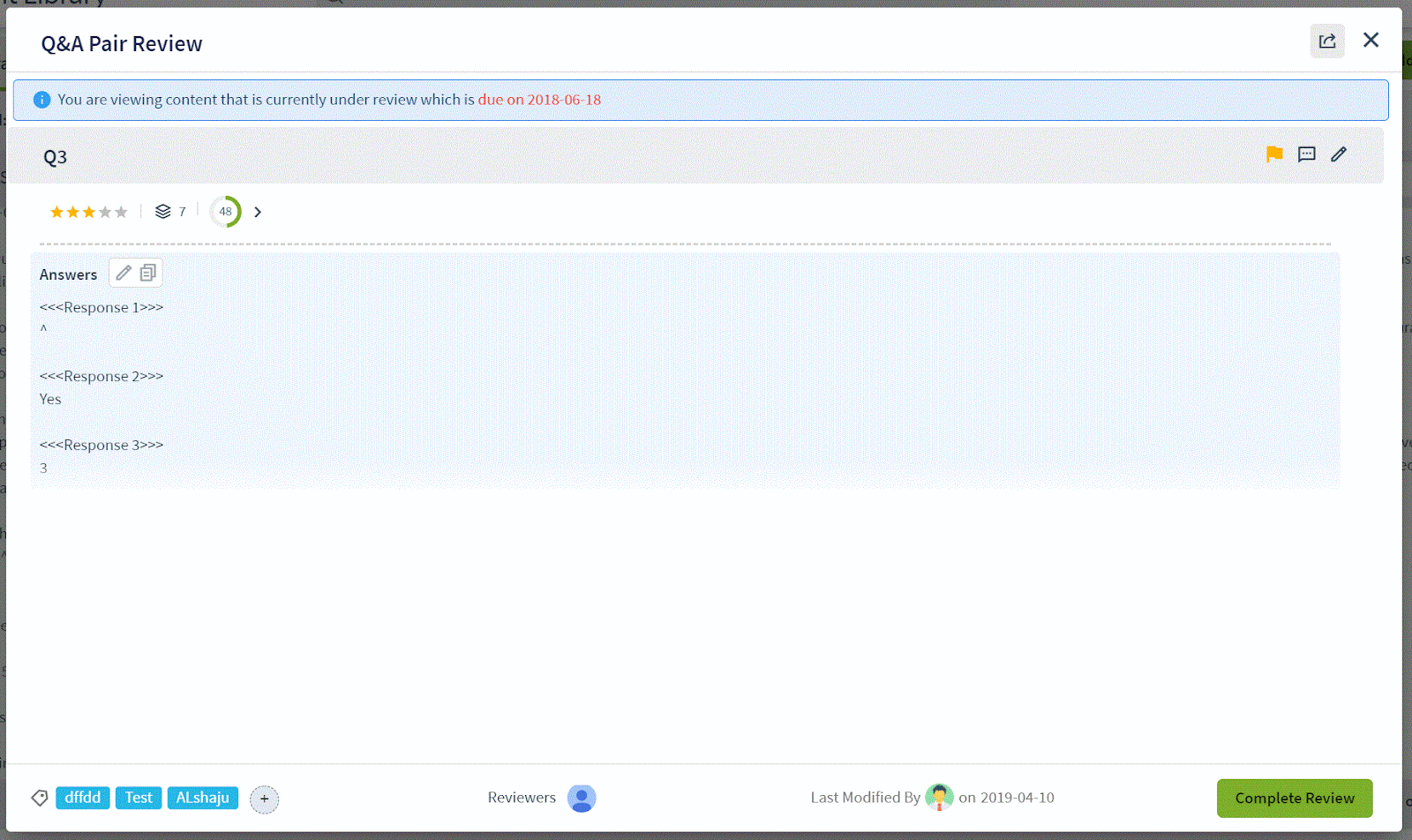Close the Q&A Pair Review dialog
The image size is (1412, 840).
coord(1371,40)
